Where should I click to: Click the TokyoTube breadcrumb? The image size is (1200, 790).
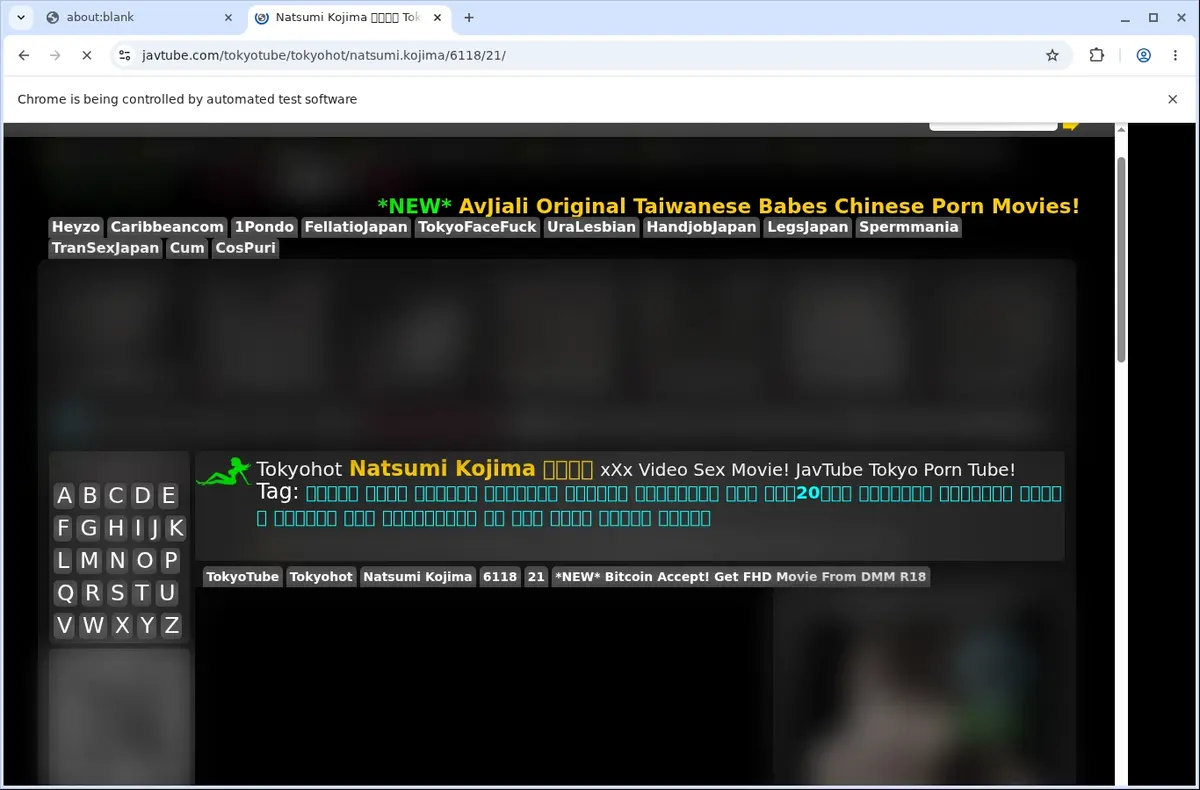242,577
